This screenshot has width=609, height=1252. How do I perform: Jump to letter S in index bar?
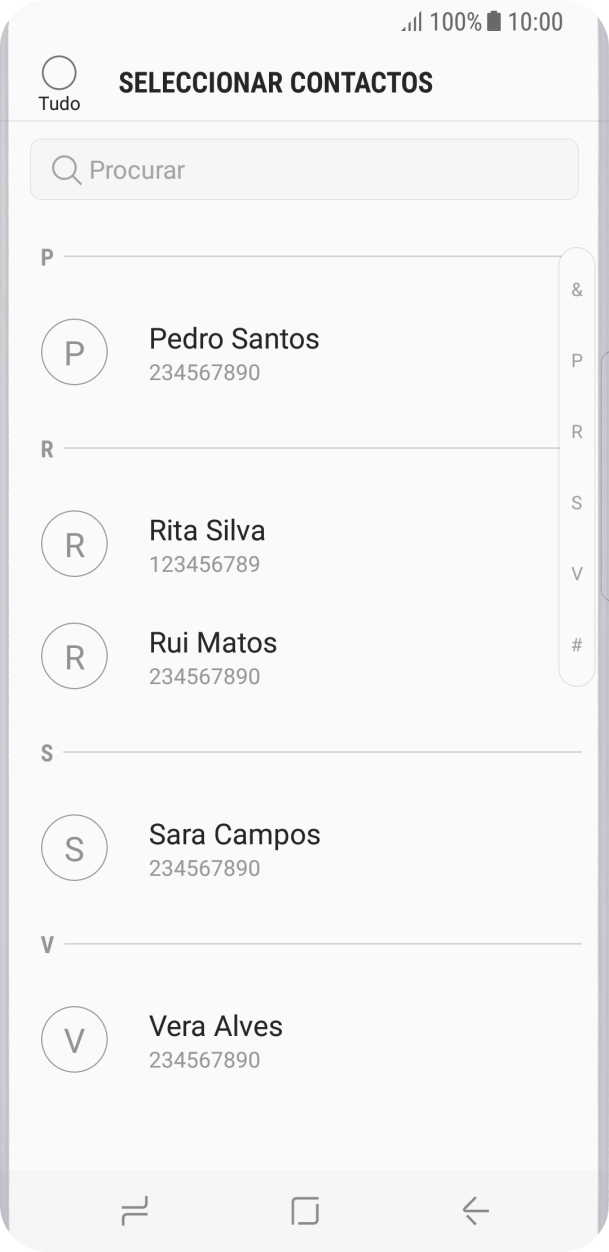[577, 503]
